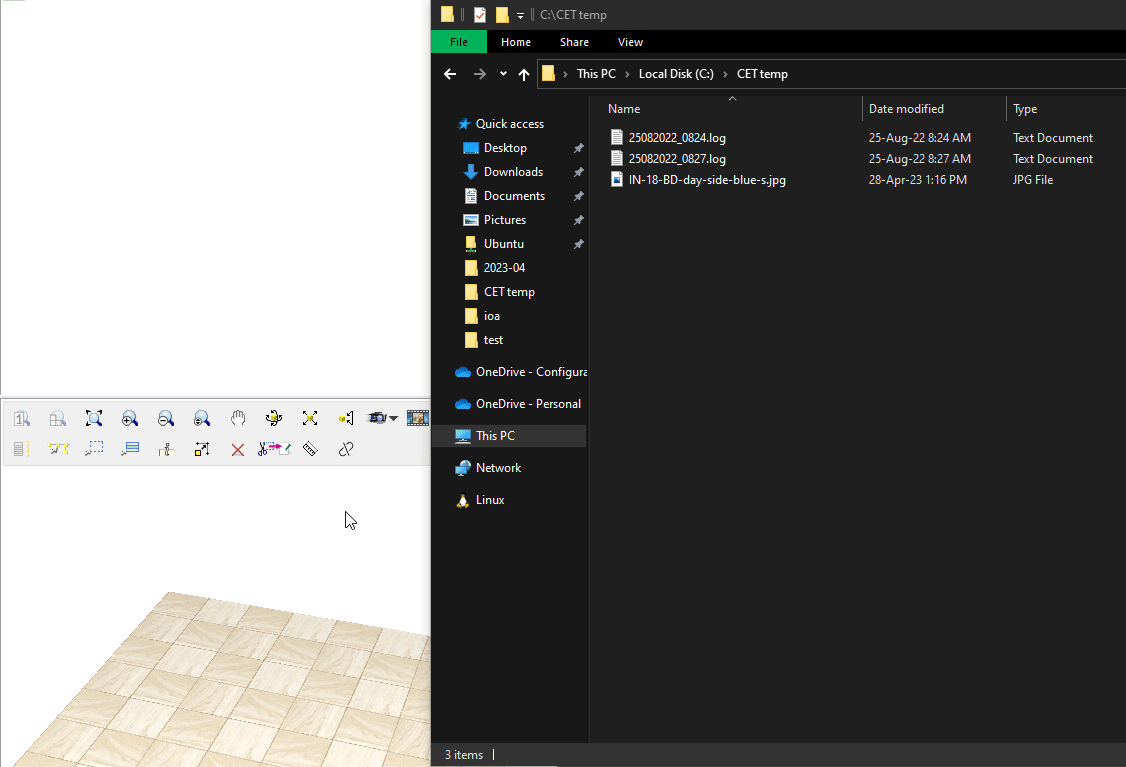Open 2023-04 folder in sidebar
1126x767 pixels.
pyautogui.click(x=504, y=268)
